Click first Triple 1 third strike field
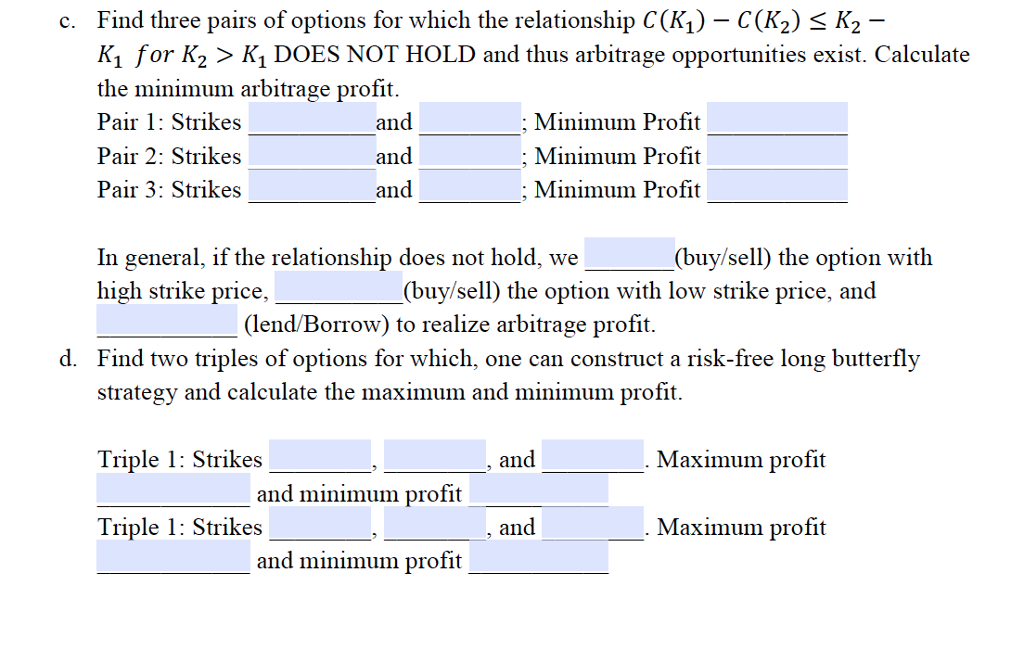The width and height of the screenshot is (1024, 649). pos(593,456)
